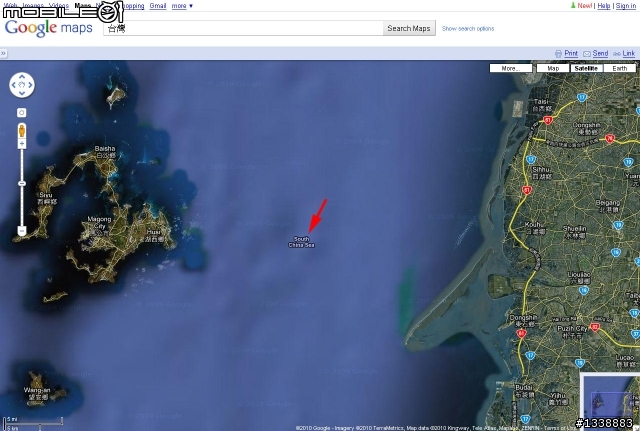
Task: Pan the map right with the arrow
Action: click(x=30, y=85)
